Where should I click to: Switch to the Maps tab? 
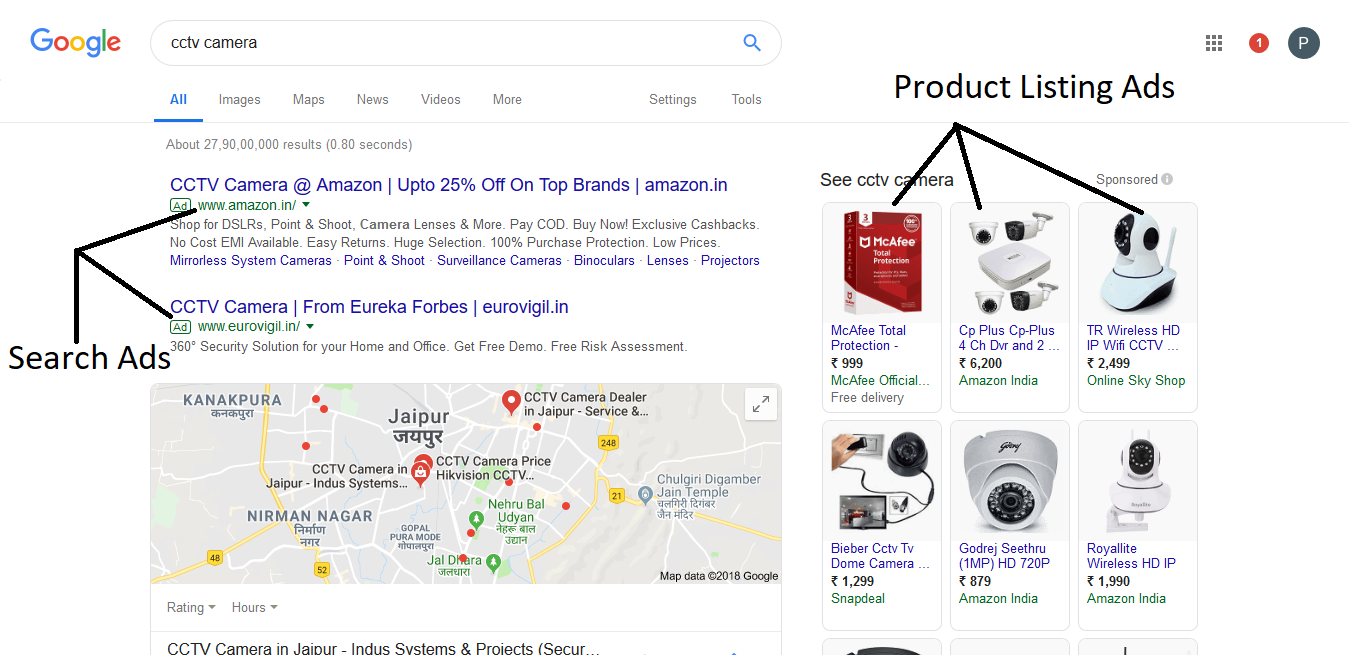coord(309,99)
